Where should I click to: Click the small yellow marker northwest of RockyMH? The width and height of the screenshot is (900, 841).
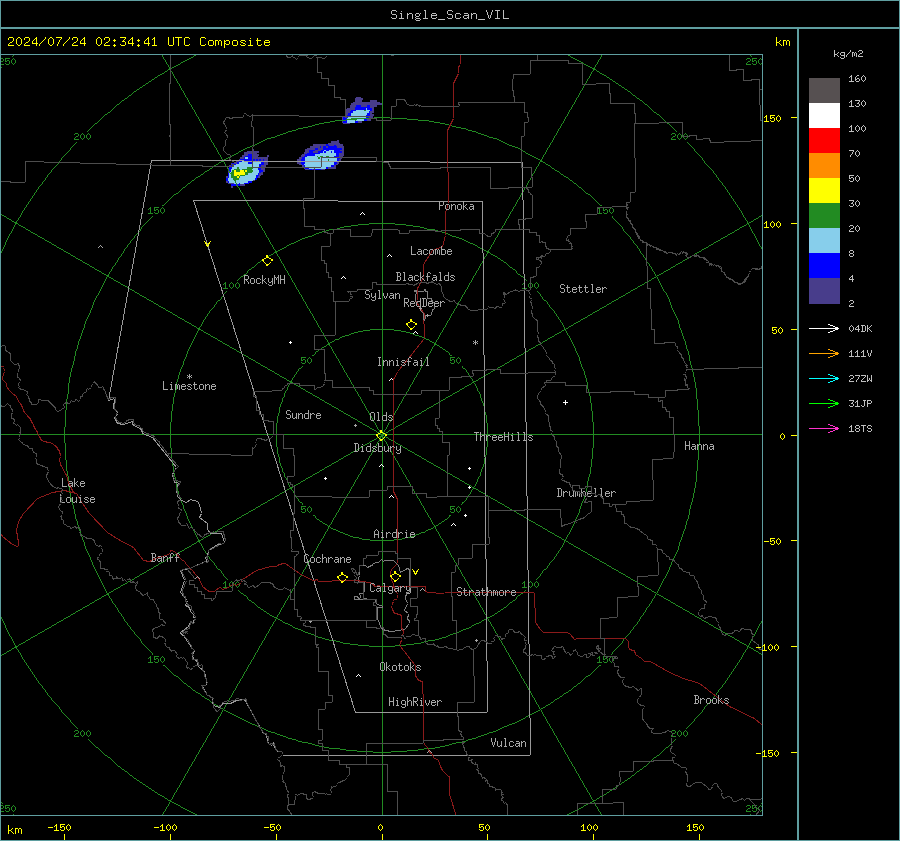(x=208, y=244)
